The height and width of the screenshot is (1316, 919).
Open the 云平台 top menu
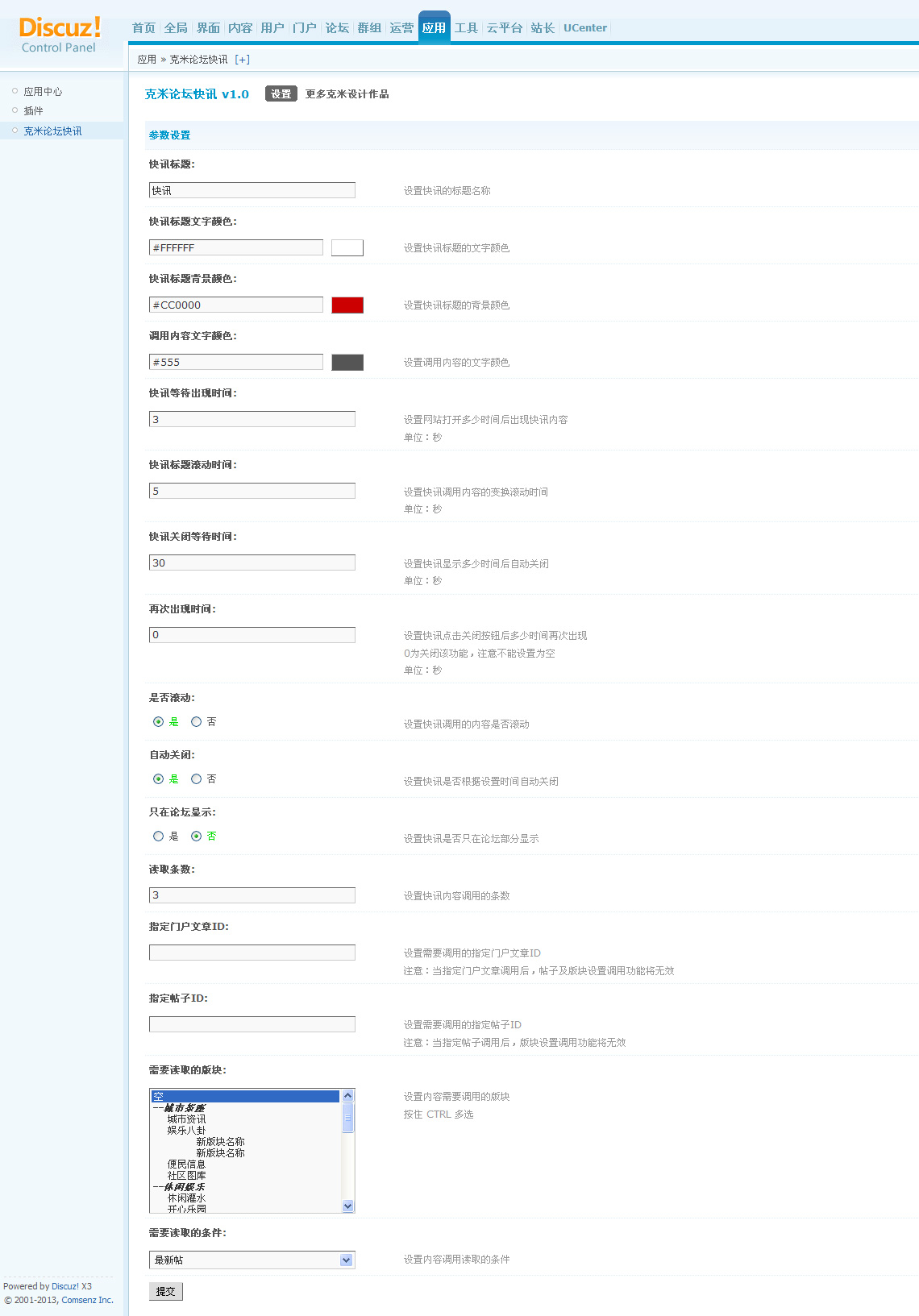[505, 28]
